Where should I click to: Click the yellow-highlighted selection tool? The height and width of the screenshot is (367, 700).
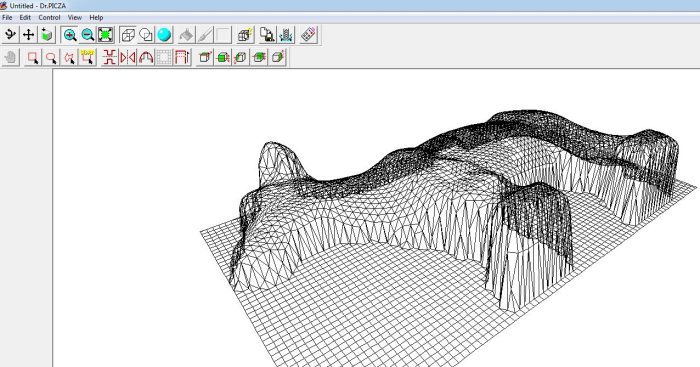coord(88,58)
